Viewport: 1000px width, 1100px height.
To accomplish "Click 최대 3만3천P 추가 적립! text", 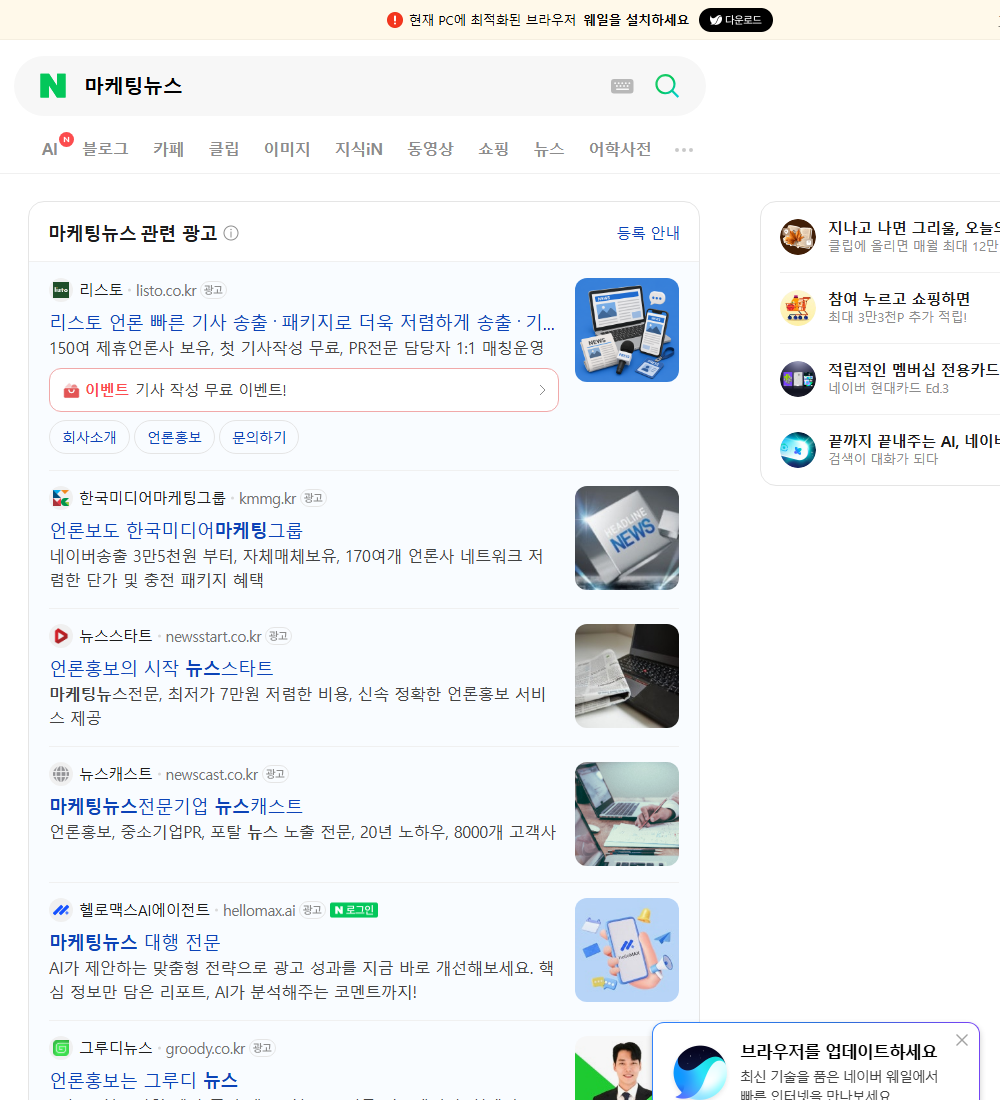I will 898,317.
